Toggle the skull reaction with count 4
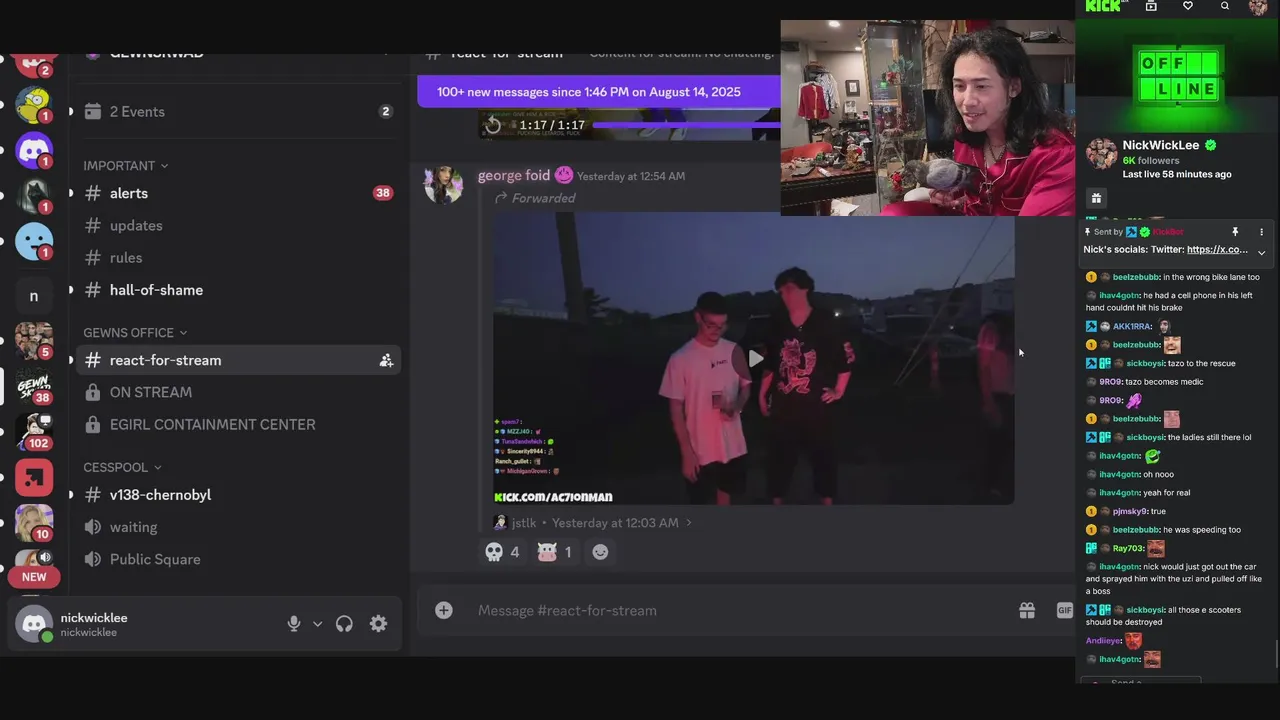Viewport: 1280px width, 720px height. click(502, 552)
